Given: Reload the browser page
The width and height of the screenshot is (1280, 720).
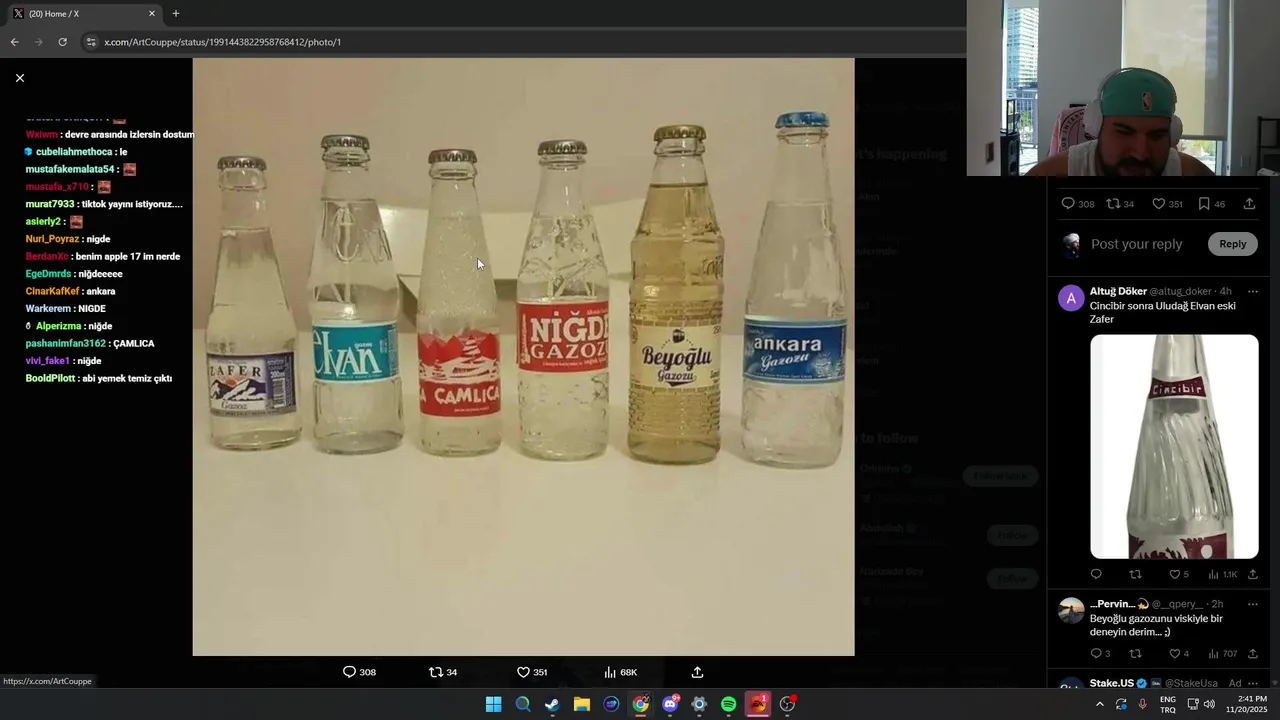Looking at the screenshot, I should click(x=62, y=42).
